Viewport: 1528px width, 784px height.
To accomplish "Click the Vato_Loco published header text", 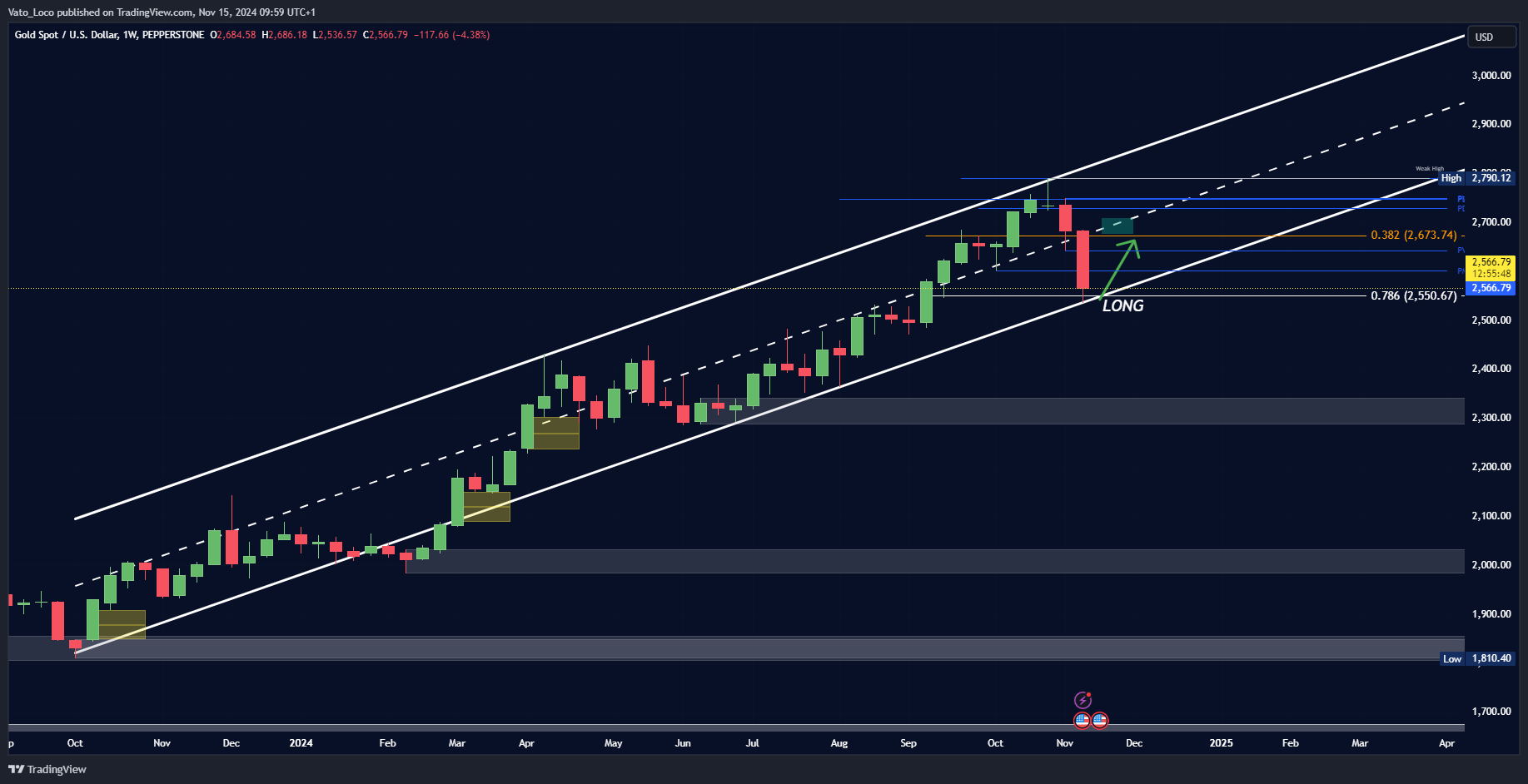I will point(162,12).
